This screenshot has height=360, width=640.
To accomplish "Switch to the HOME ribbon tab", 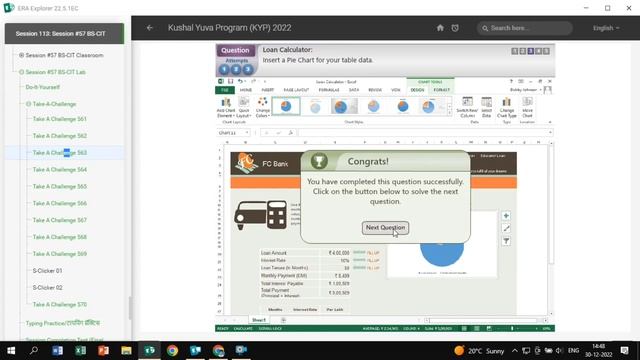I will (x=246, y=90).
